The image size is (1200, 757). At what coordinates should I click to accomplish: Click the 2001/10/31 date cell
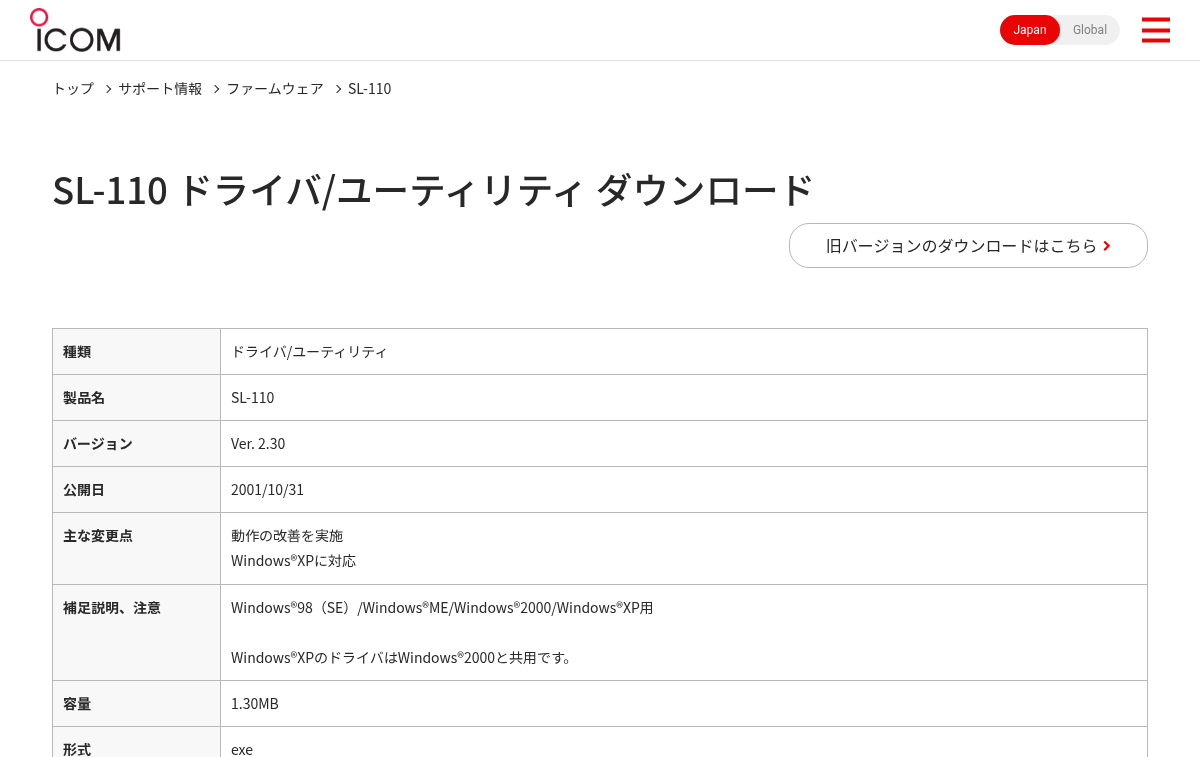point(684,490)
